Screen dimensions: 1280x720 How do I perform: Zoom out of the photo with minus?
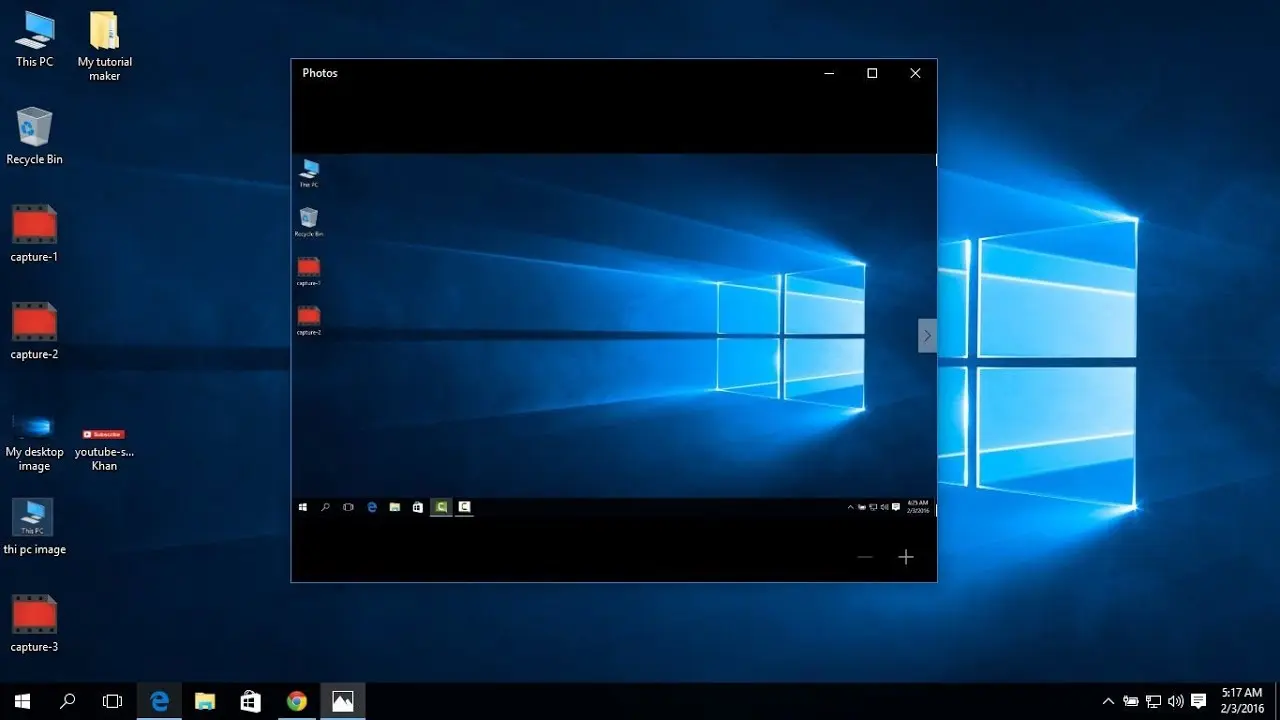tap(865, 557)
